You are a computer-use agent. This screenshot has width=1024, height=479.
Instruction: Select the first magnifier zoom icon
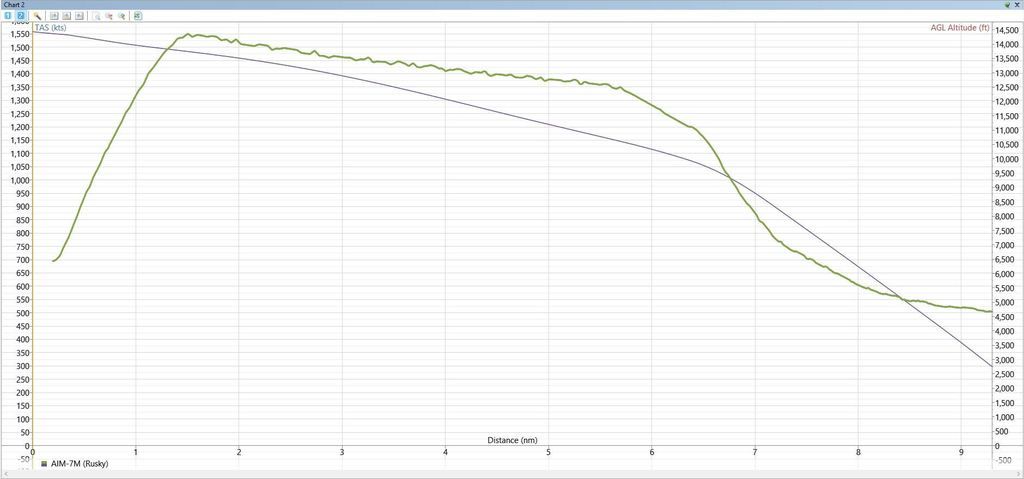[x=97, y=16]
